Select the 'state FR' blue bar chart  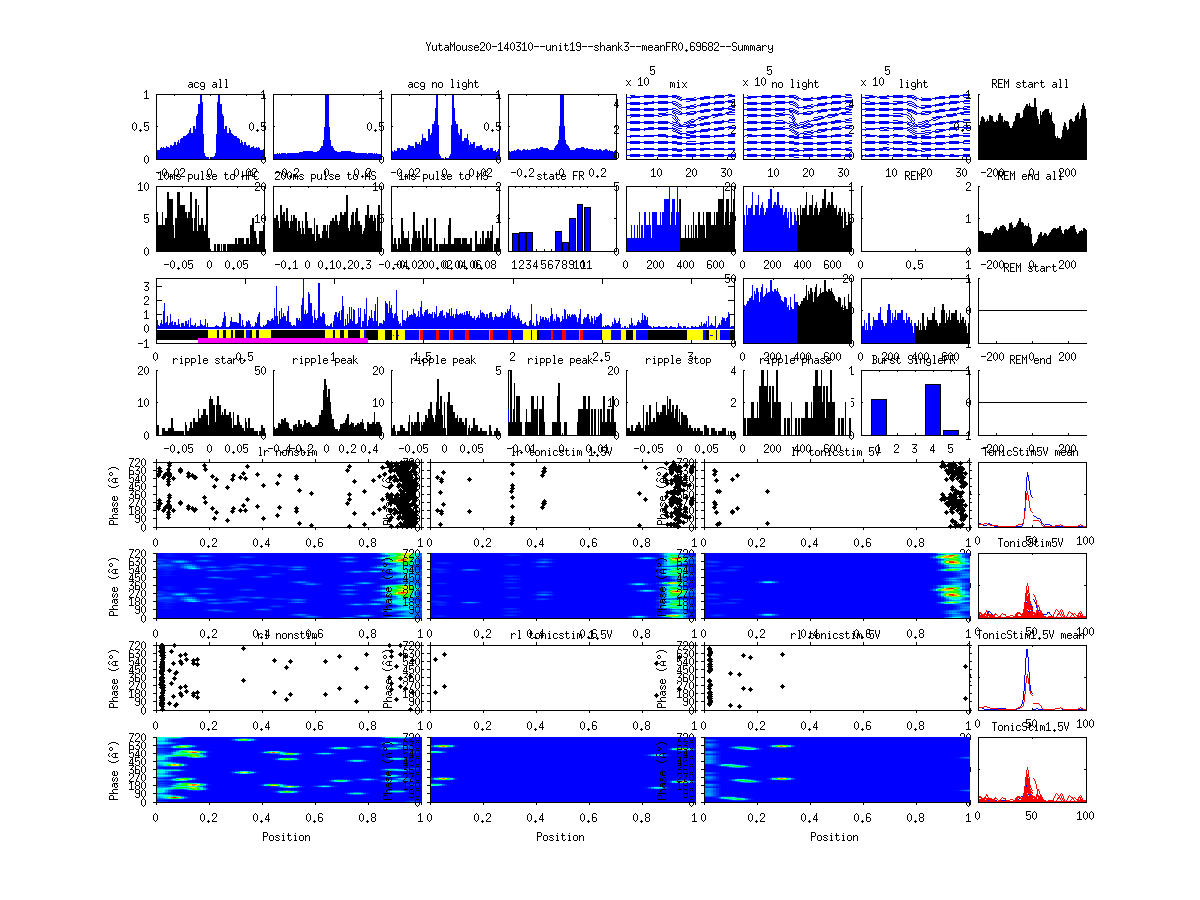[561, 218]
